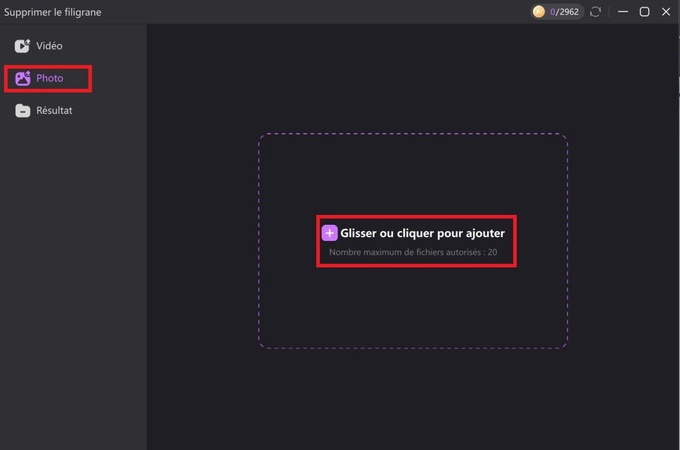Click the Résultat folder icon
This screenshot has width=680, height=450.
[23, 111]
